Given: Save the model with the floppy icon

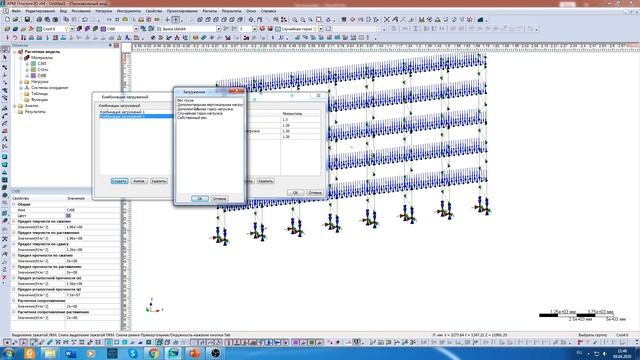Looking at the screenshot, I should click(27, 19).
